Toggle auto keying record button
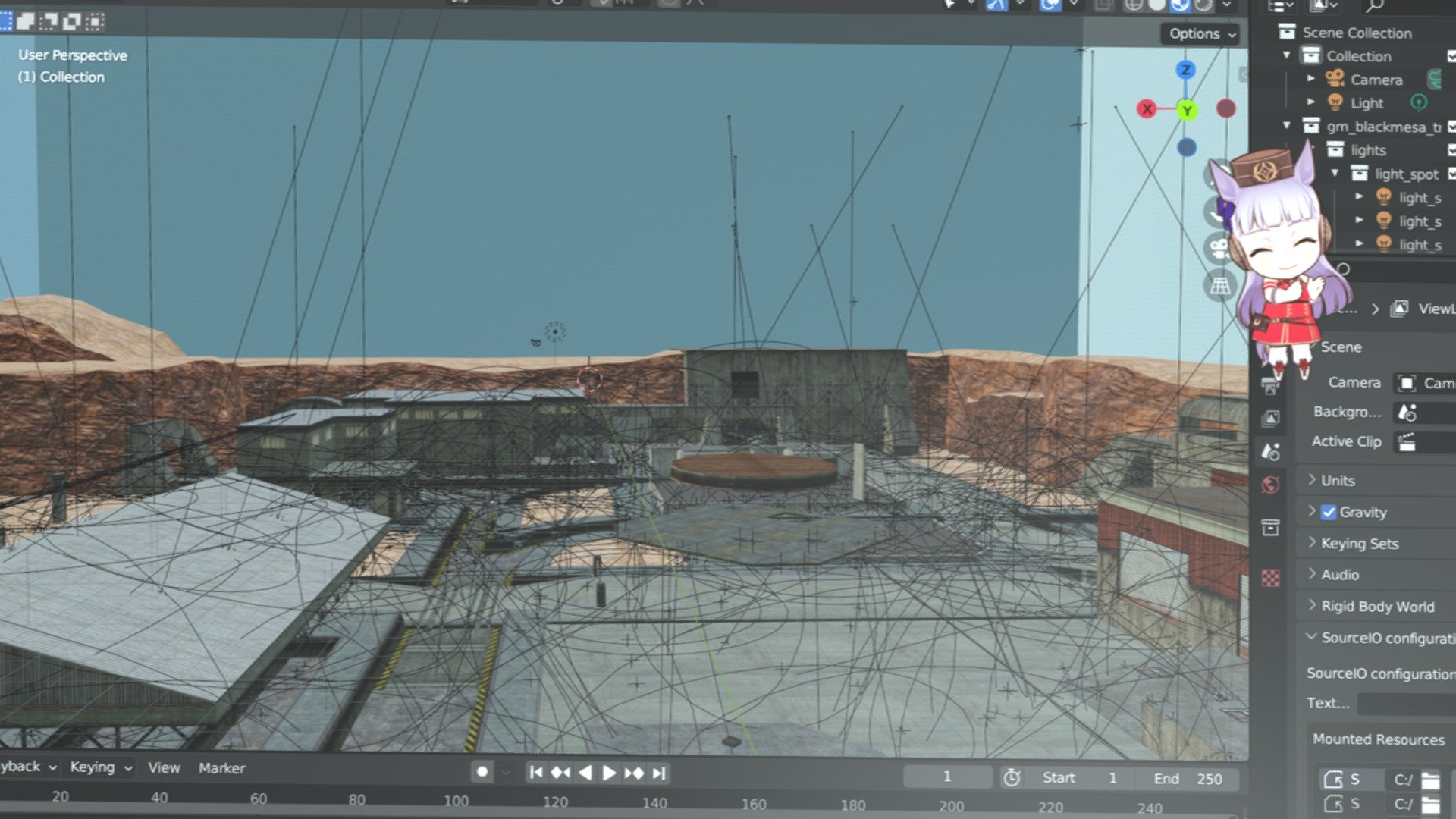The width and height of the screenshot is (1456, 819). pos(482,772)
